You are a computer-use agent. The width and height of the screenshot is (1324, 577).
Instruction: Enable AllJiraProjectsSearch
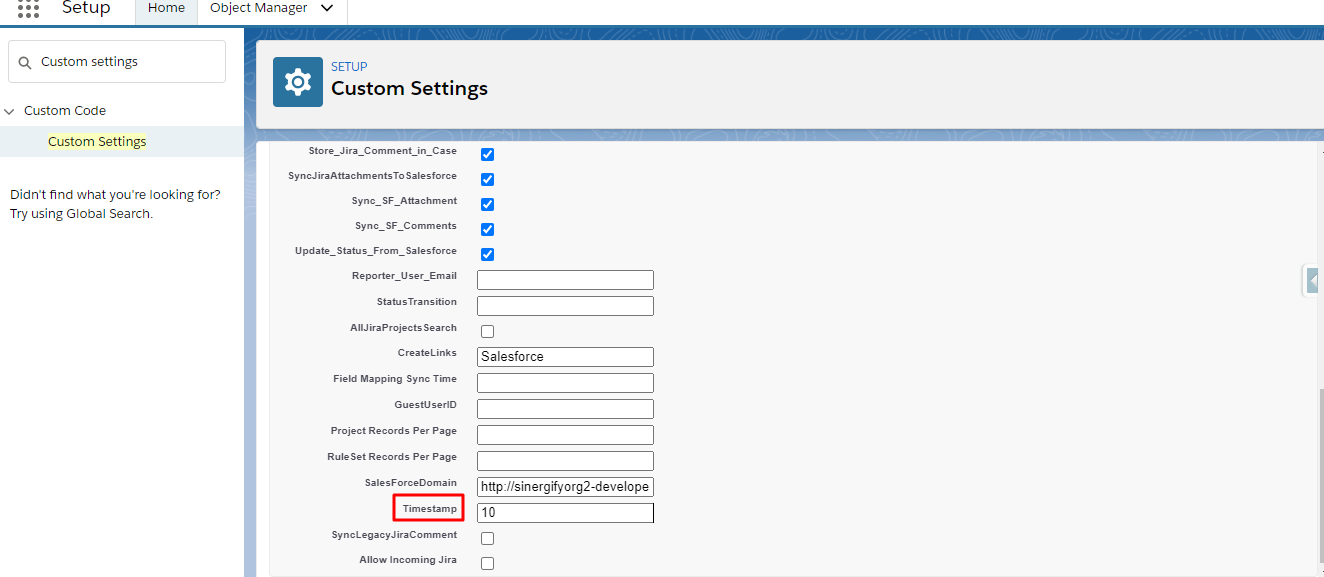(x=487, y=330)
